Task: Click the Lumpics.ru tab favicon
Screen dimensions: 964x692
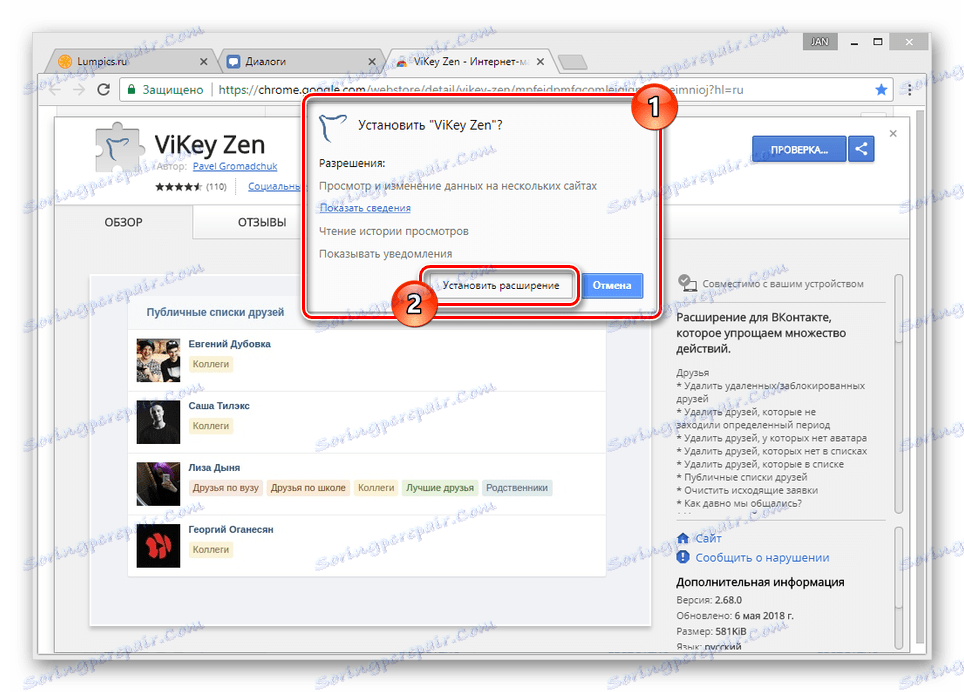Action: click(65, 61)
